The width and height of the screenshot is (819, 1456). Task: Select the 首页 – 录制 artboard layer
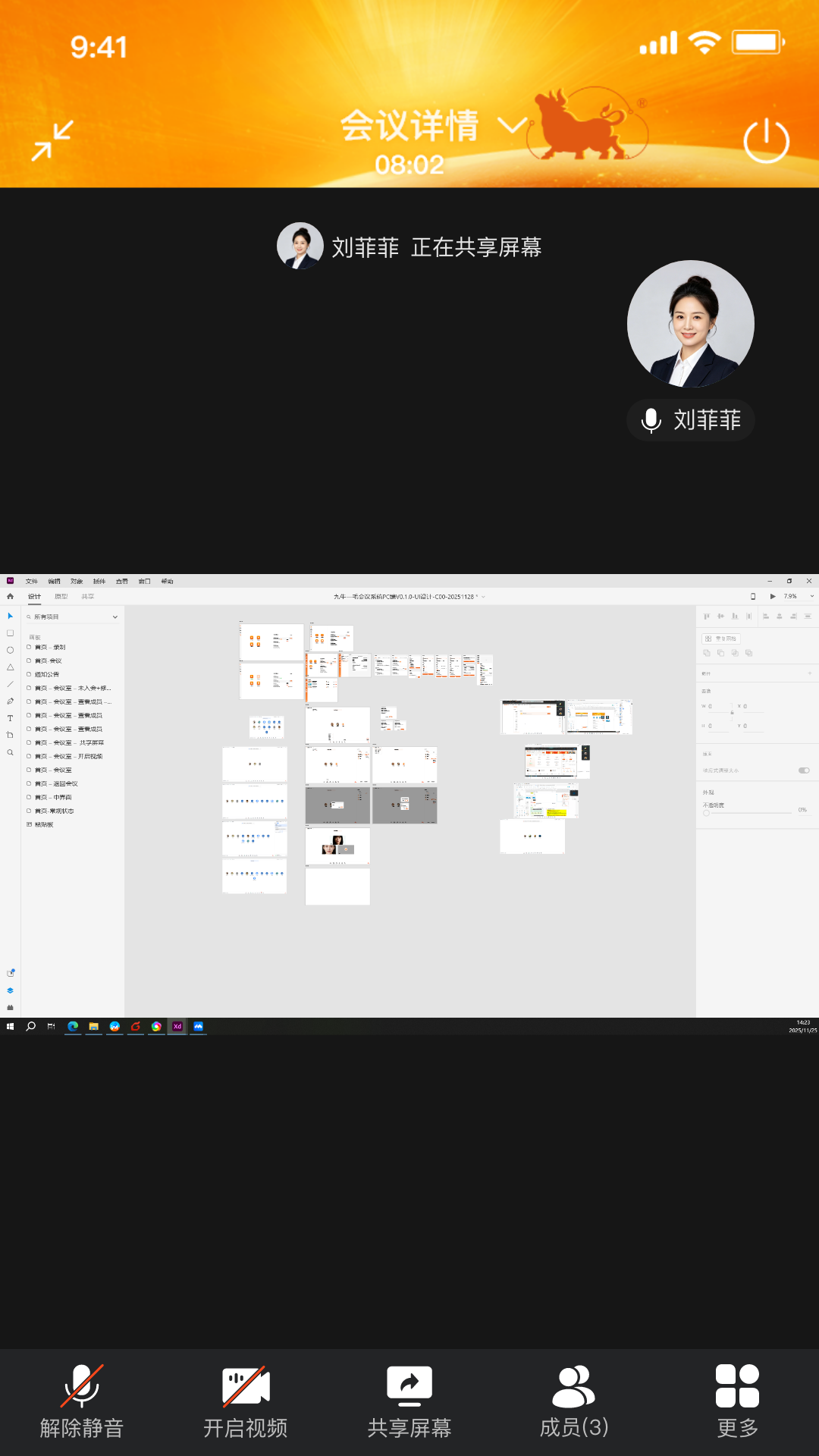(x=50, y=647)
